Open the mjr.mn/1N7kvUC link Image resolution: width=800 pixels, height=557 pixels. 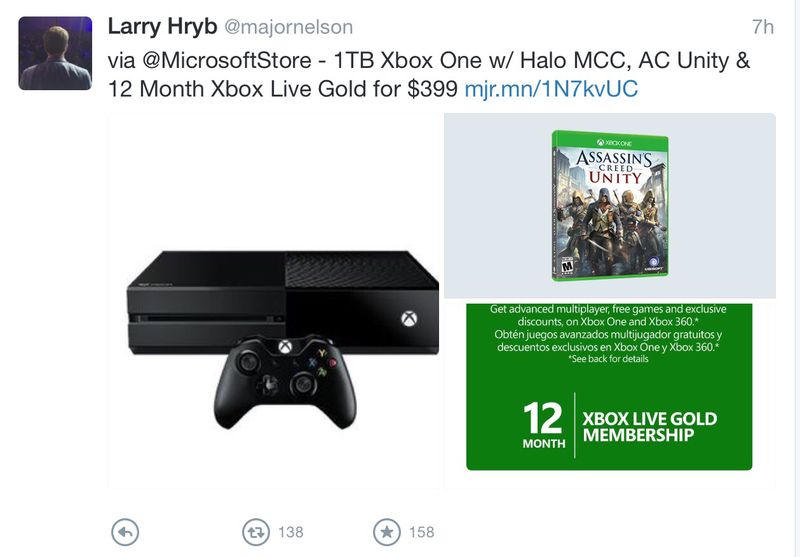click(551, 89)
